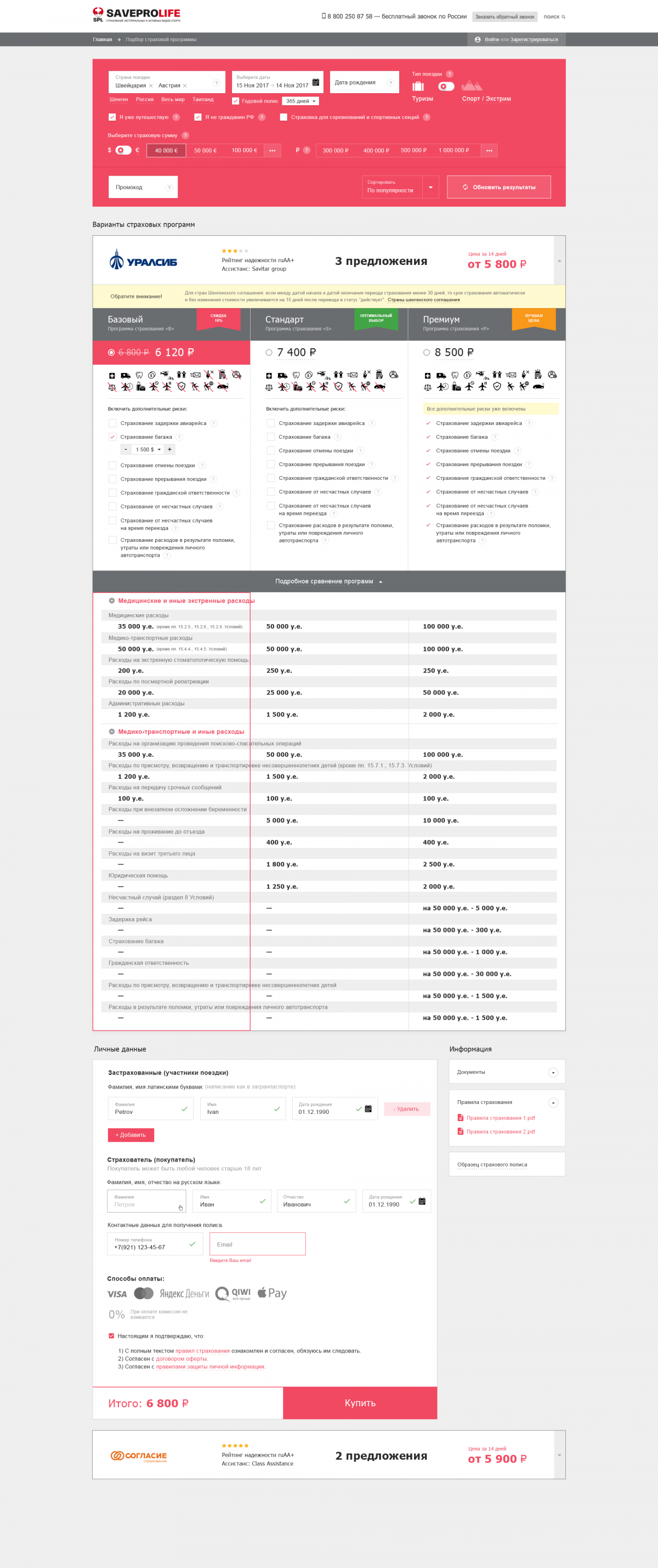
Task: Click help icon next to ruble symbol
Action: (306, 150)
